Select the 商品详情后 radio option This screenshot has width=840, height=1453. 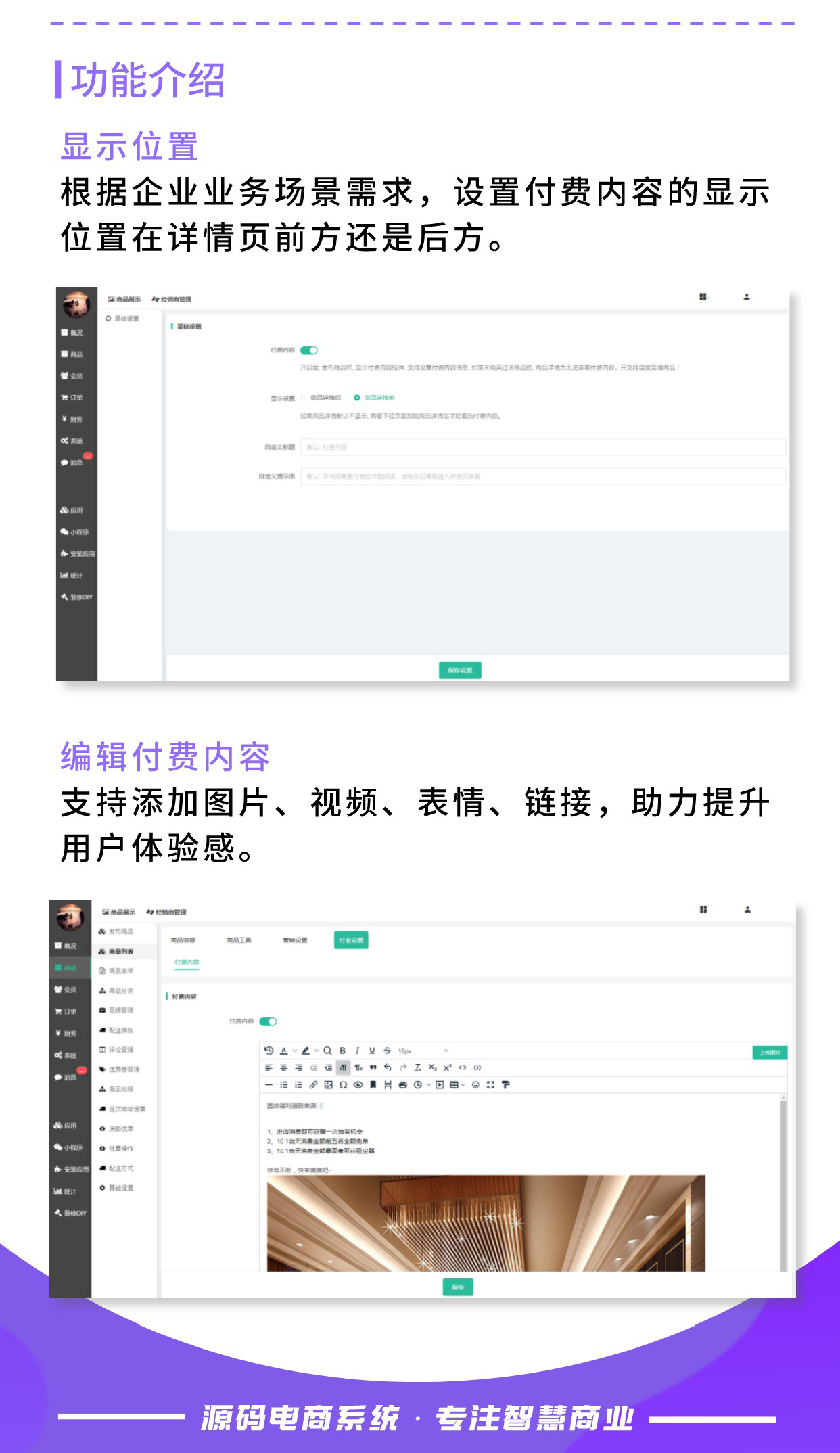tap(304, 398)
